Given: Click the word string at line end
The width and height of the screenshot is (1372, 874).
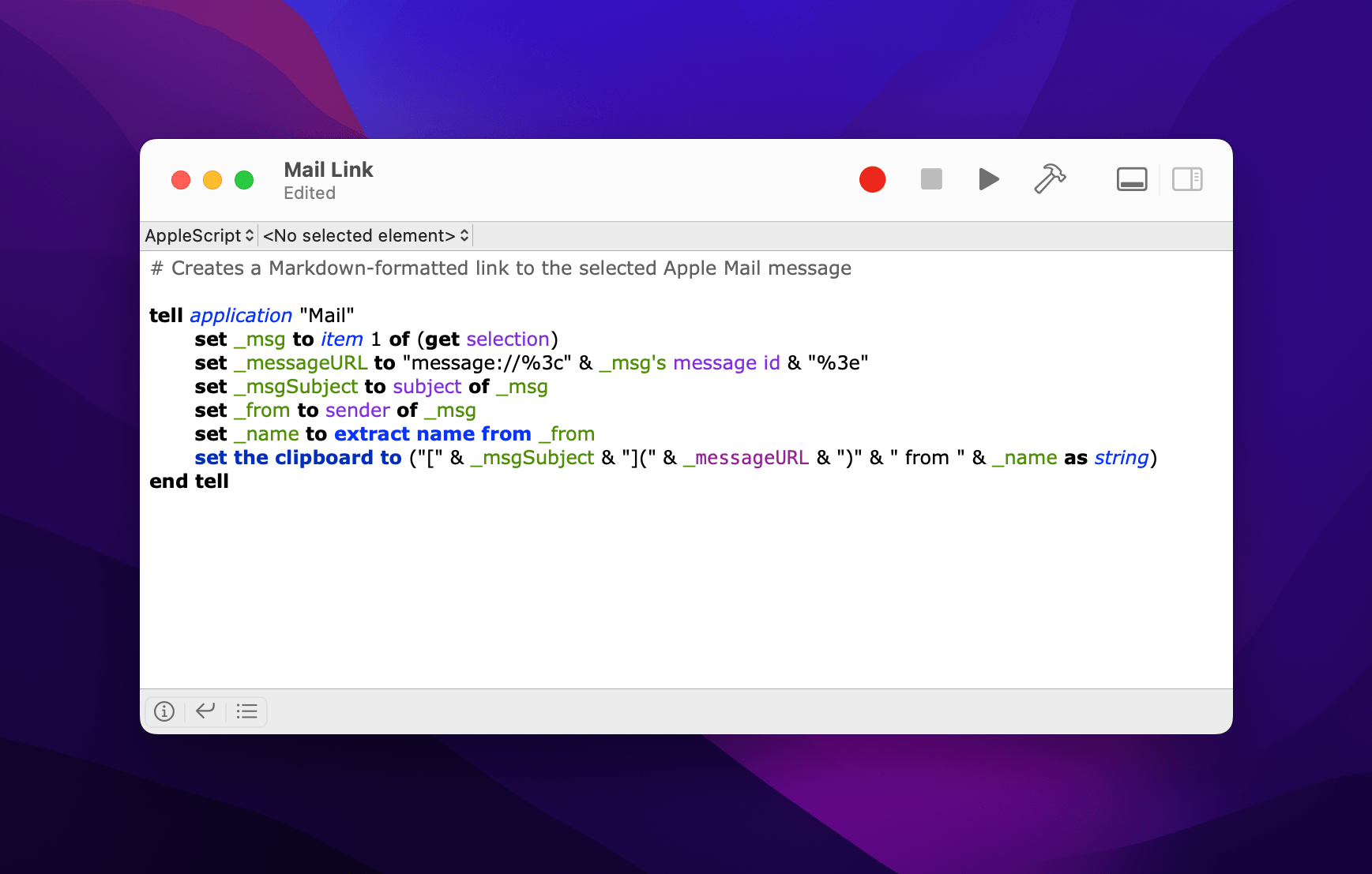Looking at the screenshot, I should pyautogui.click(x=1121, y=458).
